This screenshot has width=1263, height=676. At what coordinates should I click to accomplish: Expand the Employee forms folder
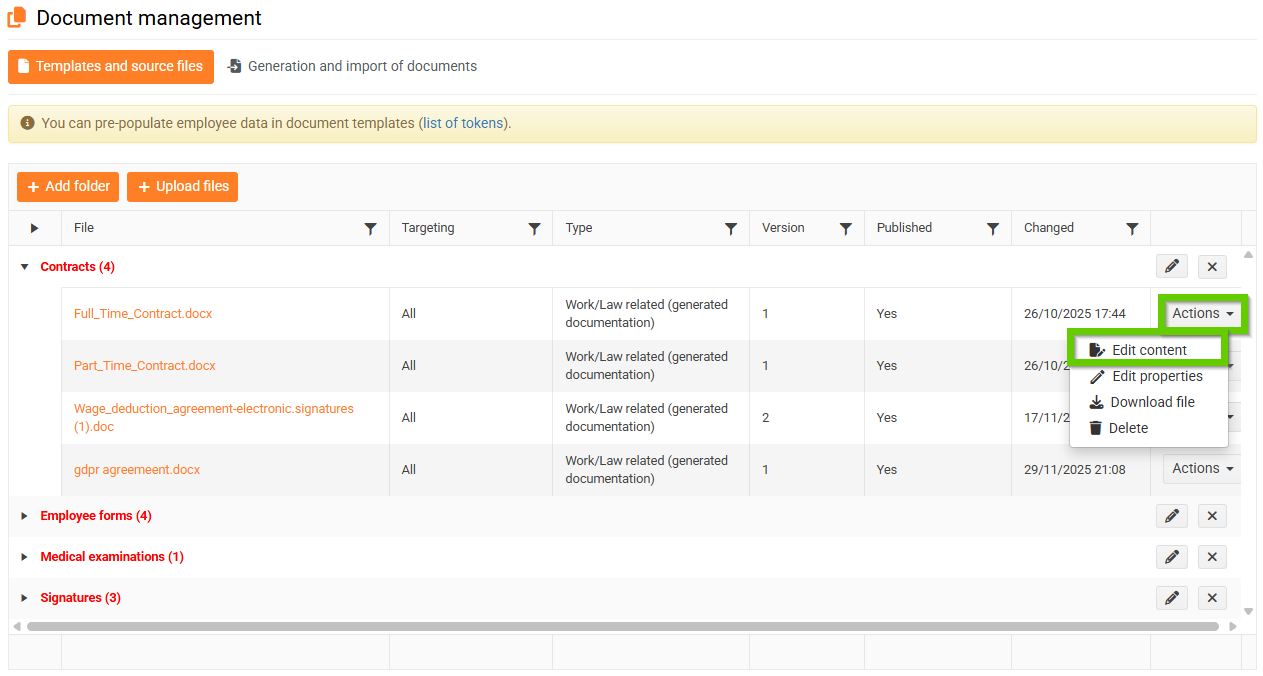25,516
